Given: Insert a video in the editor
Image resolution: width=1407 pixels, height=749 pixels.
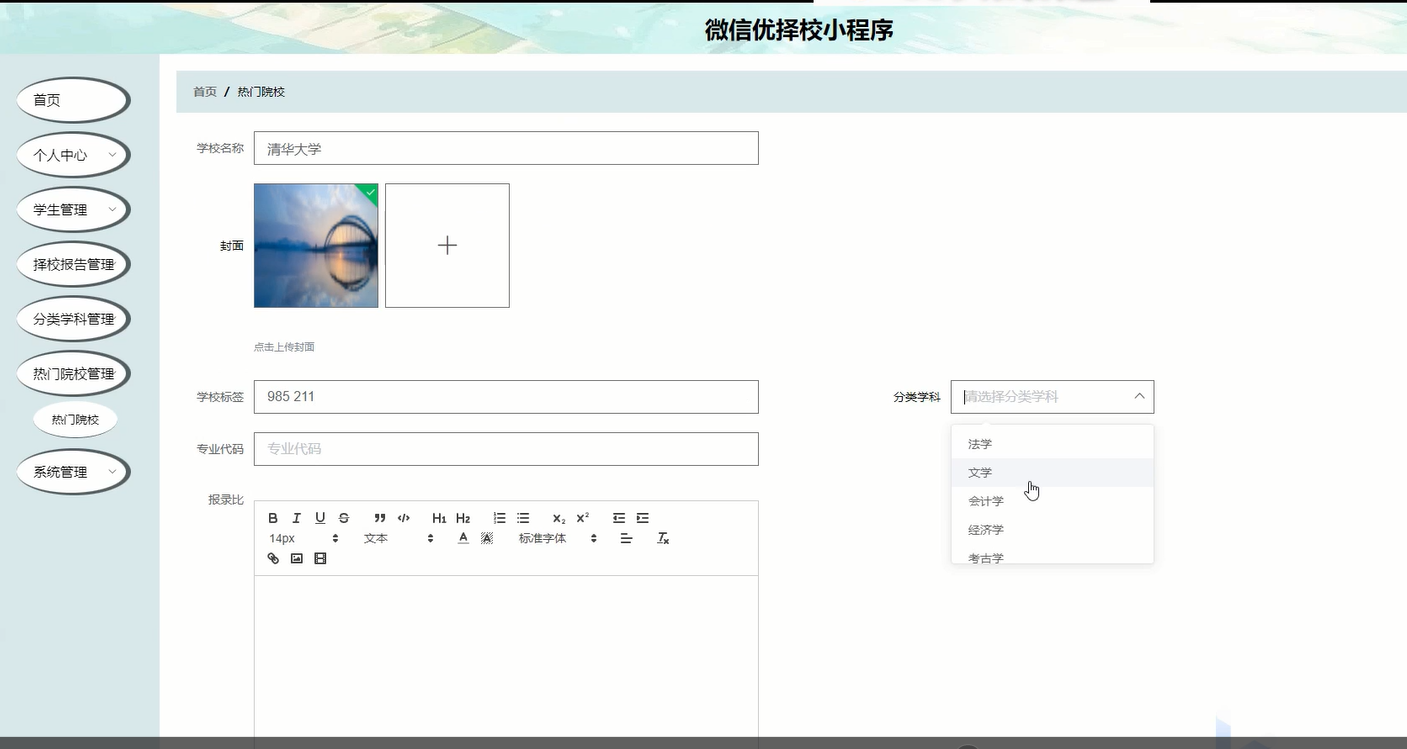Looking at the screenshot, I should 321,559.
